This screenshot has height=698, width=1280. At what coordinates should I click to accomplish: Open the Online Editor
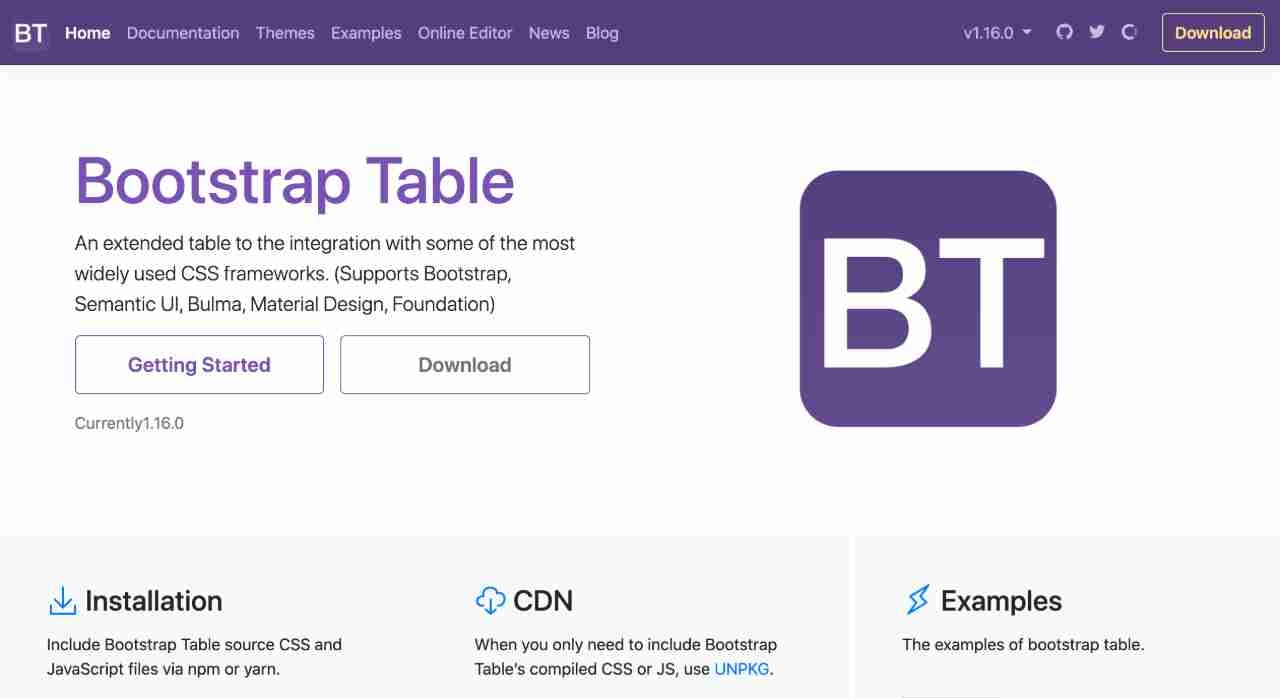pyautogui.click(x=465, y=33)
